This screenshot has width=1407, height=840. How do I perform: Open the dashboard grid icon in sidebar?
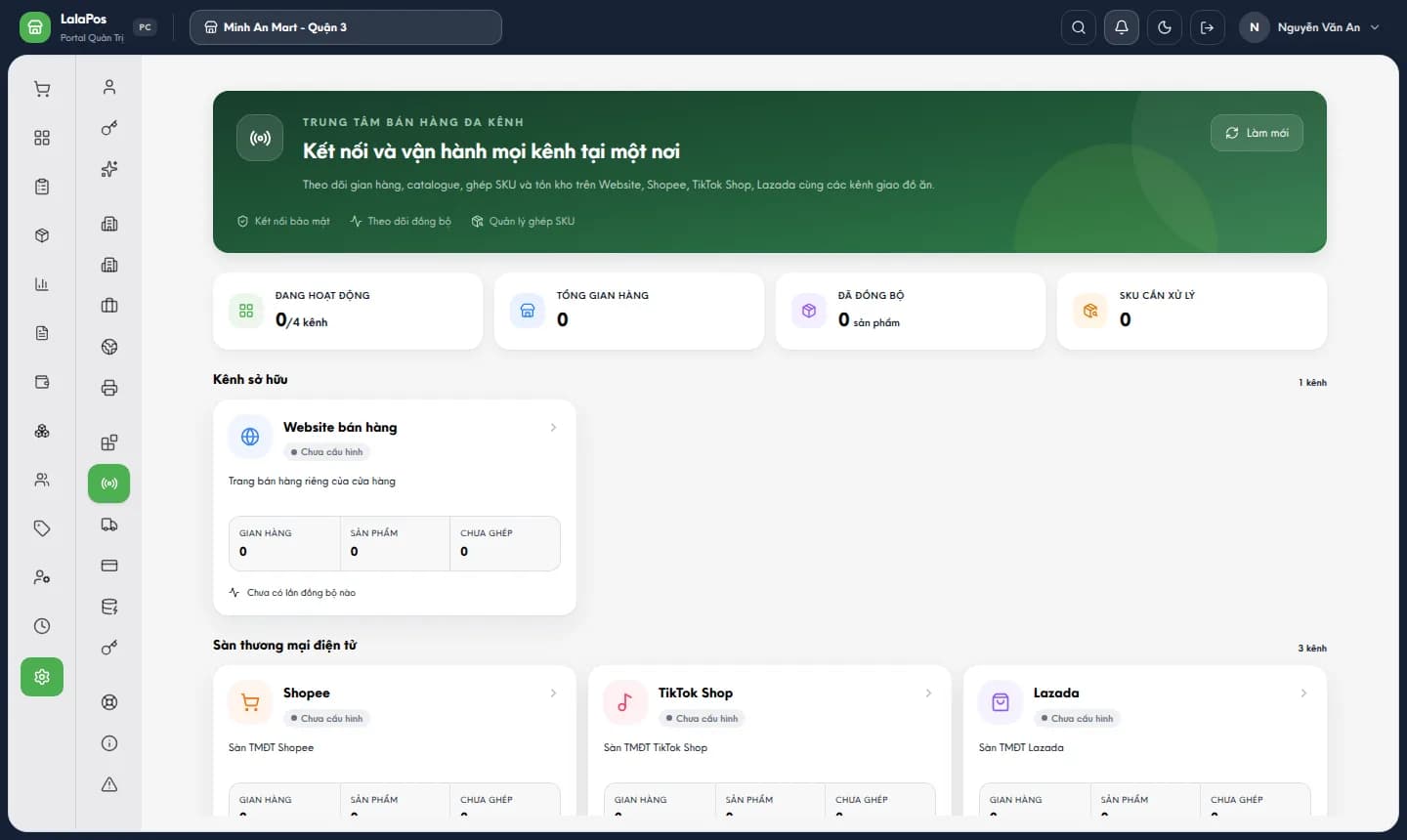pos(42,138)
